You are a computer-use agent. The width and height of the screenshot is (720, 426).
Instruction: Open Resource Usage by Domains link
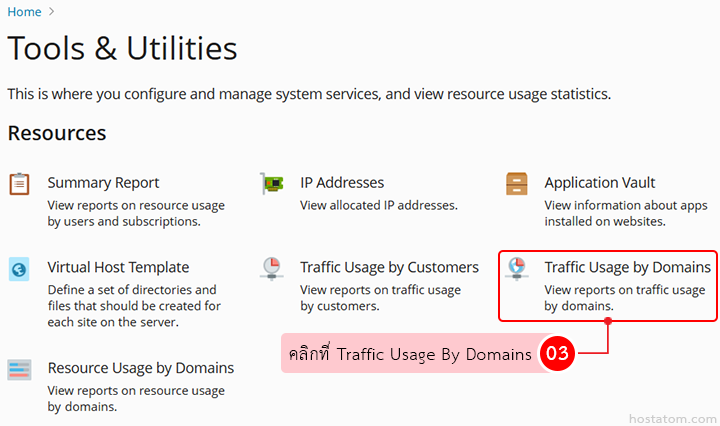coord(140,368)
